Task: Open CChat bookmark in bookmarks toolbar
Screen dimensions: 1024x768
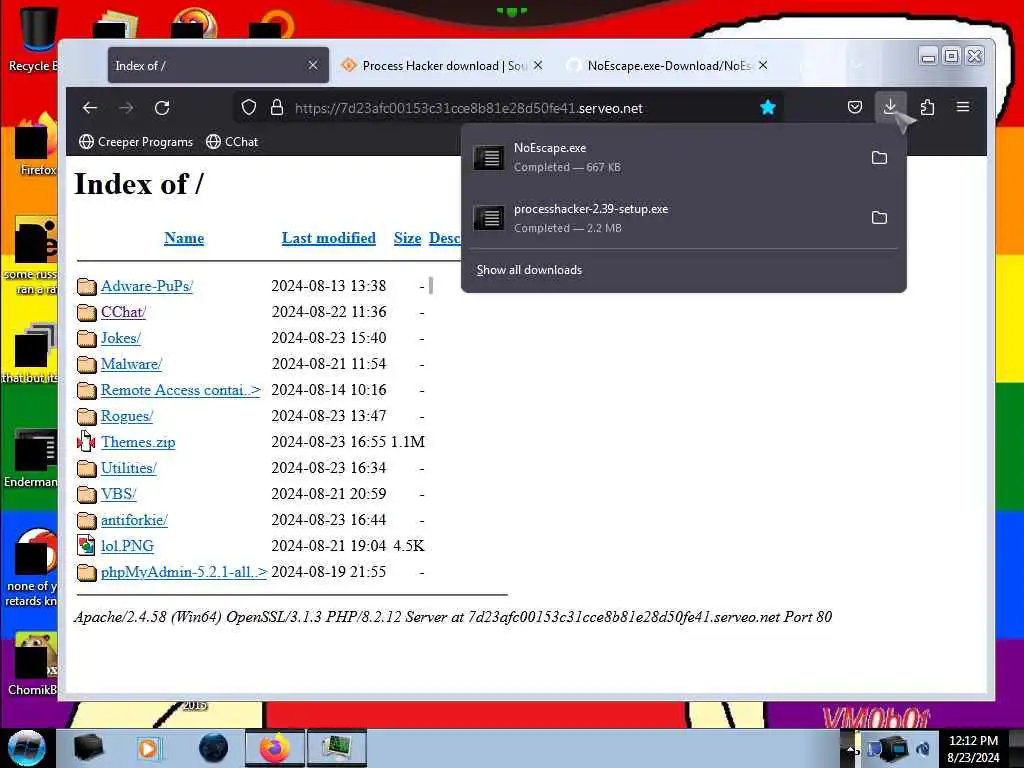Action: point(232,142)
